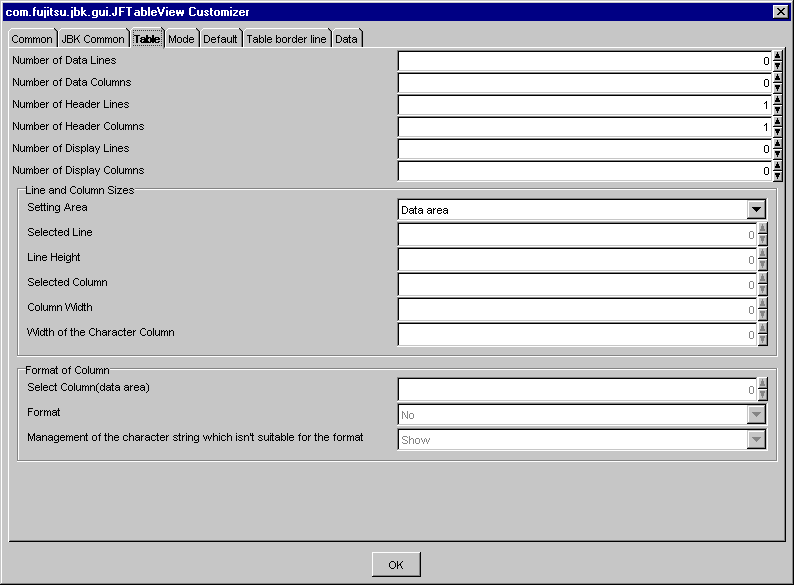Switch to the Common tab
Viewport: 794px width, 585px height.
click(x=31, y=39)
